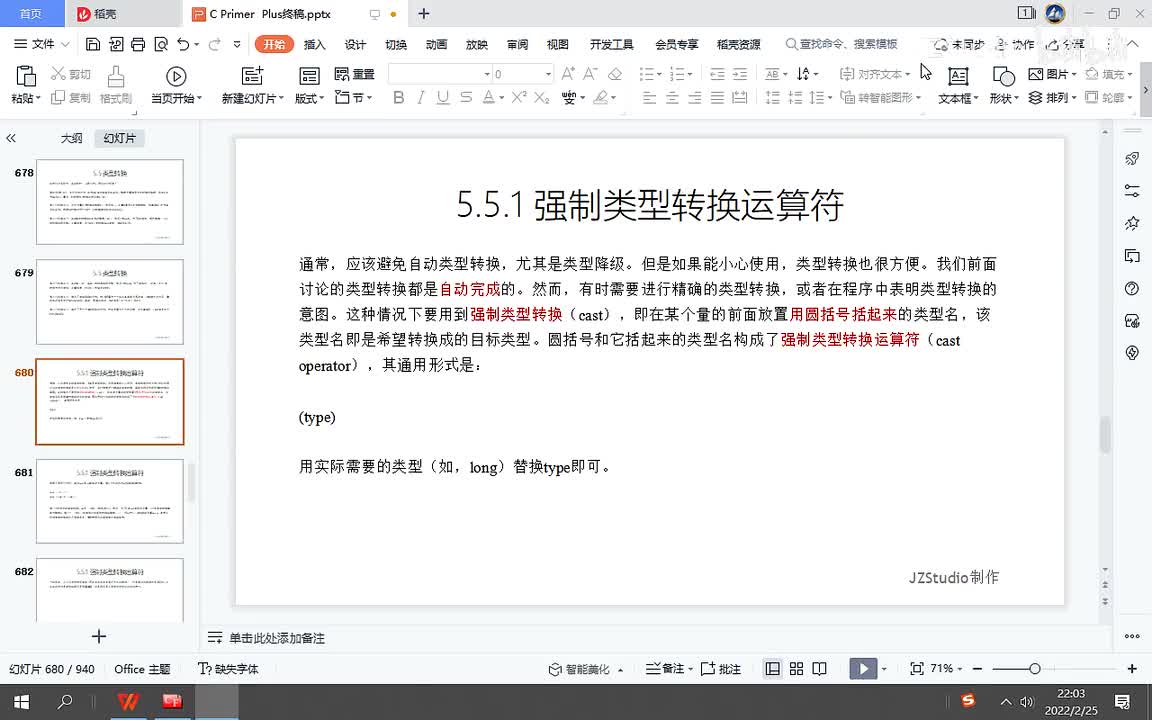This screenshot has height=720, width=1152.
Task: Click the Print Preview icon
Action: [161, 44]
